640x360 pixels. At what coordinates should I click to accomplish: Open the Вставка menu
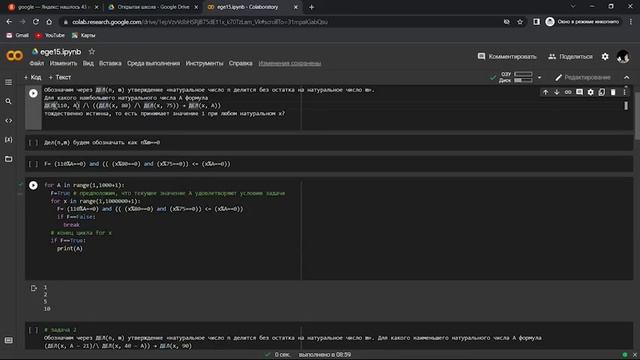point(110,63)
